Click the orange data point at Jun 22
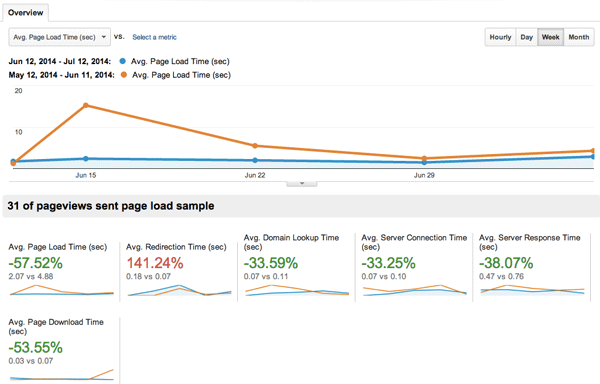The height and width of the screenshot is (384, 600). [x=255, y=146]
